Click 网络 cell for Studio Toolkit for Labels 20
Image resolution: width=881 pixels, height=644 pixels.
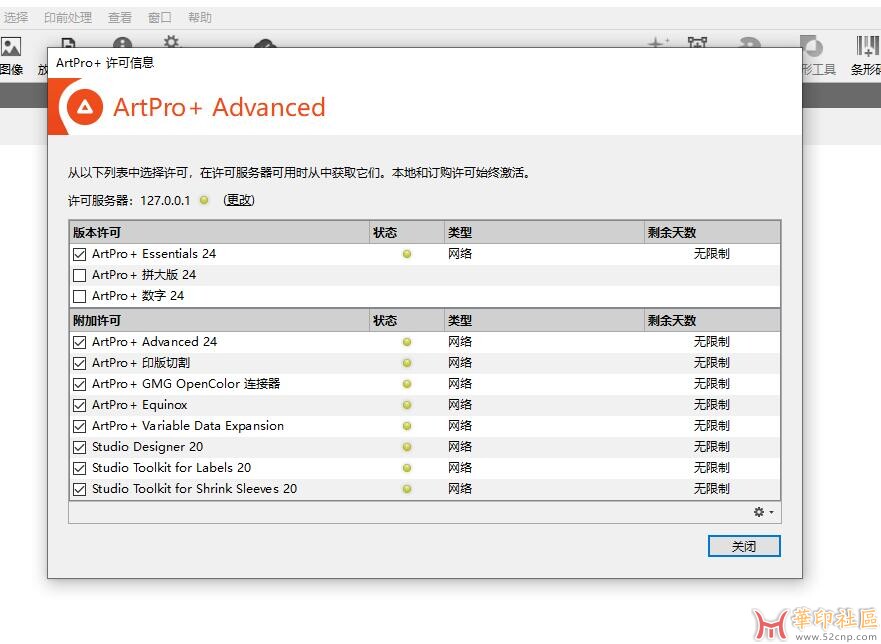(x=460, y=468)
